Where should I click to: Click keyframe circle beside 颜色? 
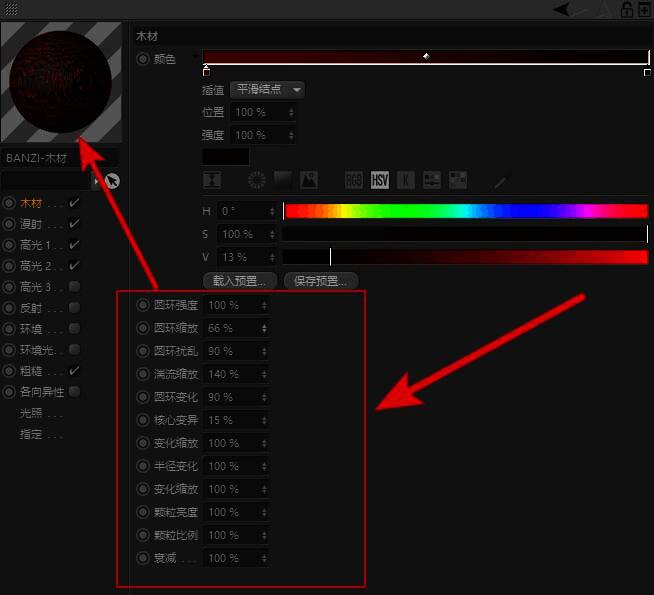tap(143, 59)
